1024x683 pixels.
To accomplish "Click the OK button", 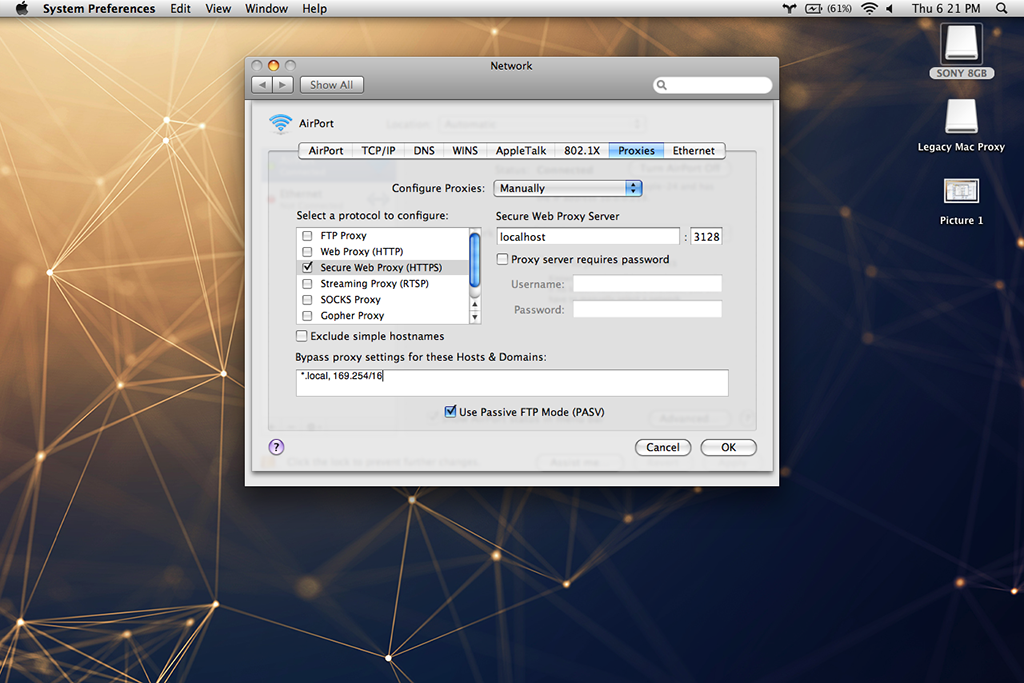I will (728, 447).
